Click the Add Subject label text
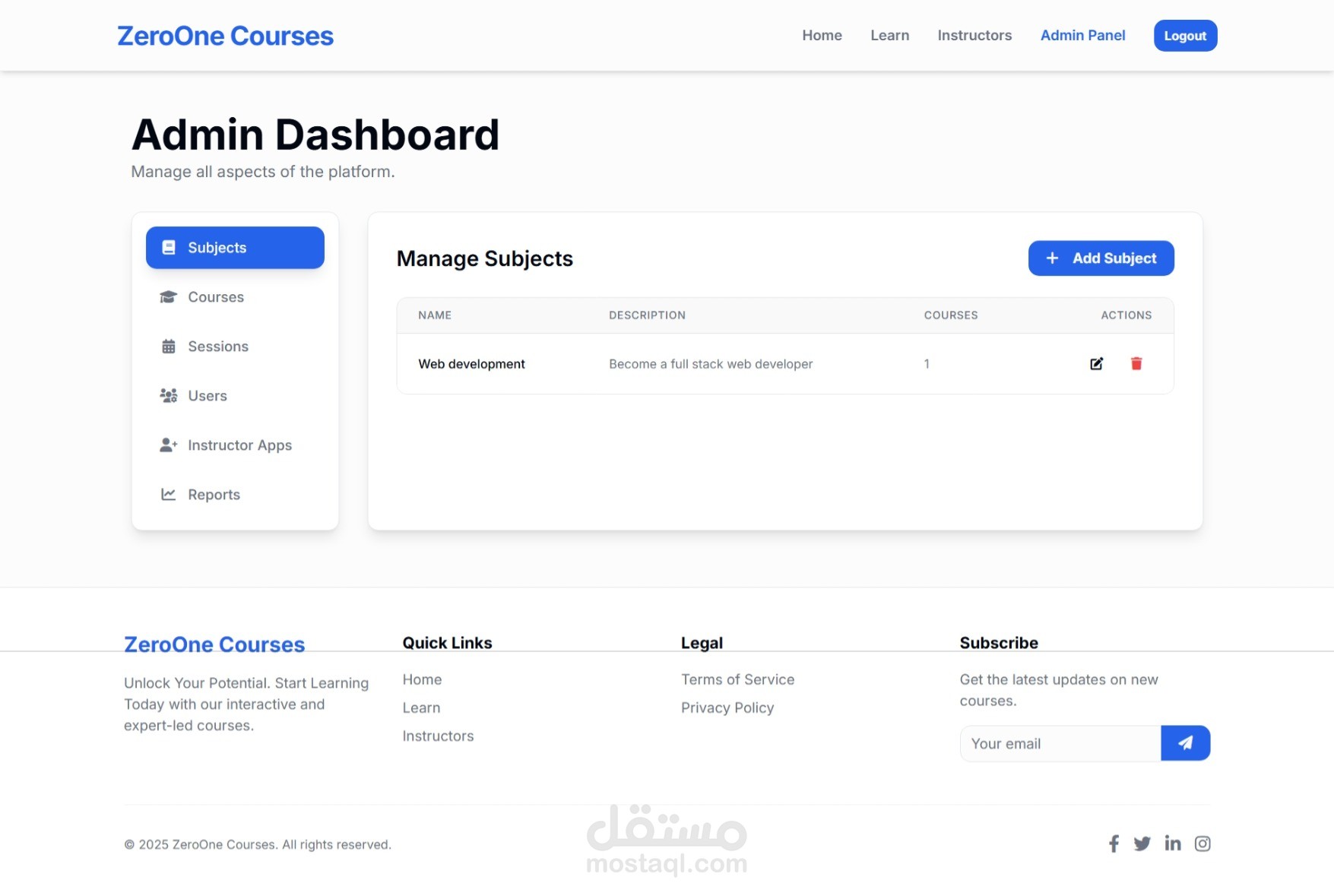This screenshot has height=896, width=1334. coord(1114,258)
